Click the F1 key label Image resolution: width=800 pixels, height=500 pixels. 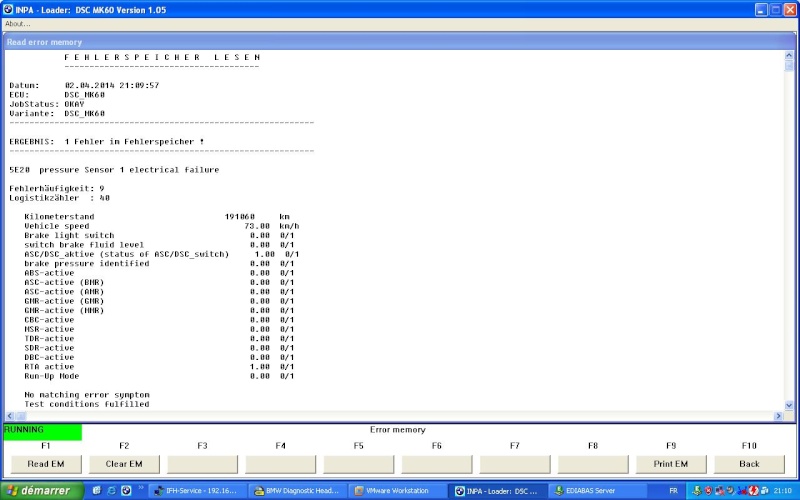point(45,445)
